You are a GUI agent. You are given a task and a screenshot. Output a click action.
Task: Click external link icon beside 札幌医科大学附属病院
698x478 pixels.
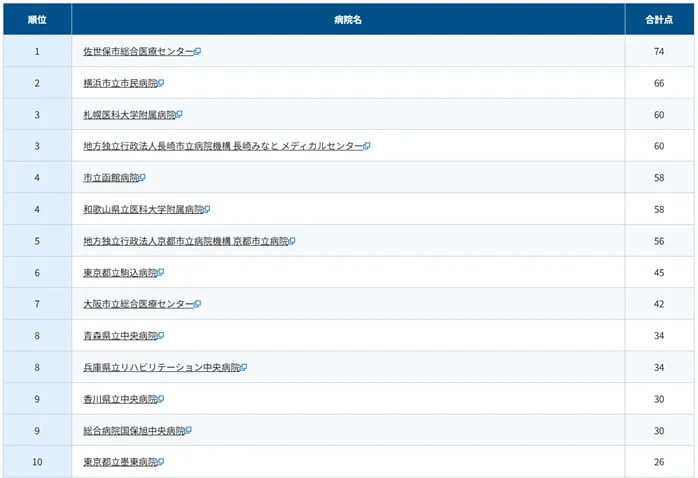coord(179,115)
